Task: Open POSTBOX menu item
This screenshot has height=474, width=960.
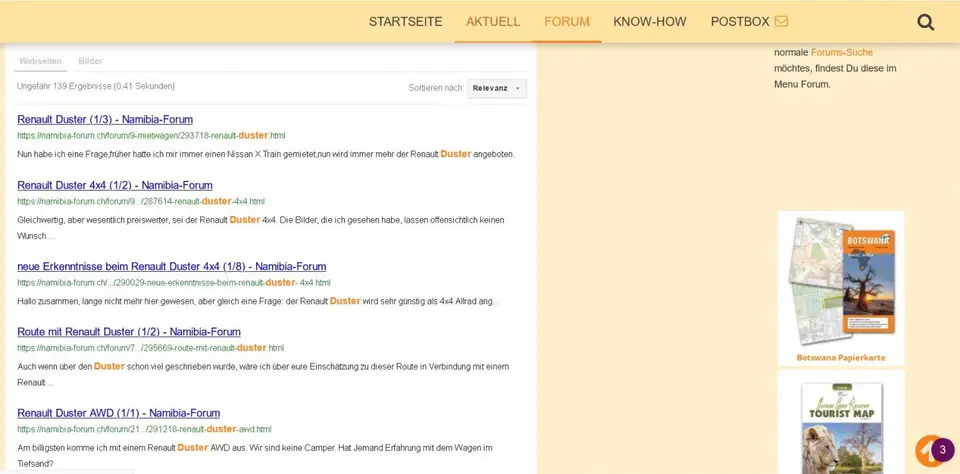Action: coord(740,22)
